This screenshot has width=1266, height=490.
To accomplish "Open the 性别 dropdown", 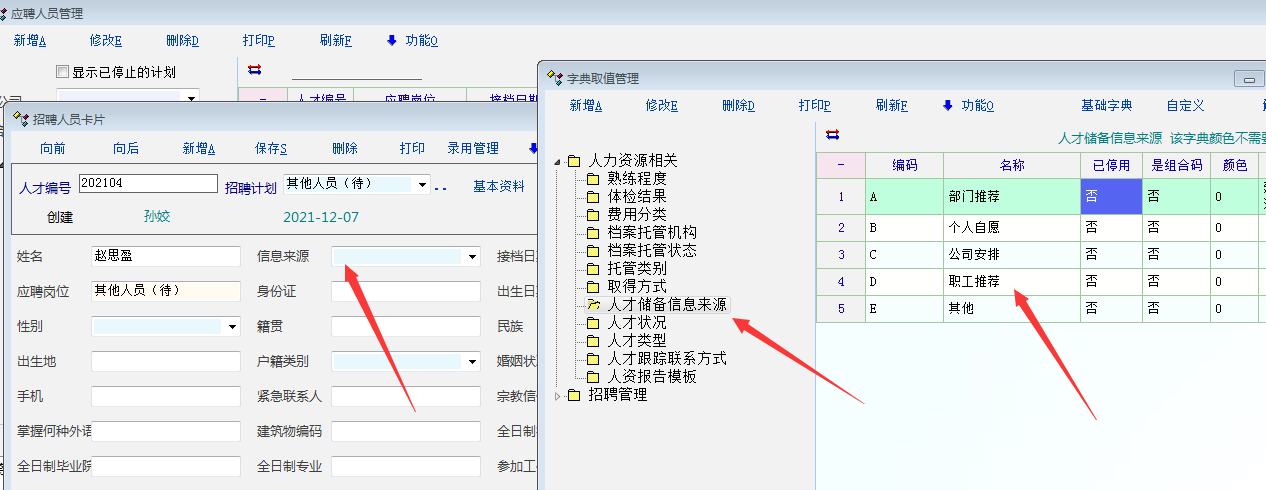I will [x=233, y=326].
